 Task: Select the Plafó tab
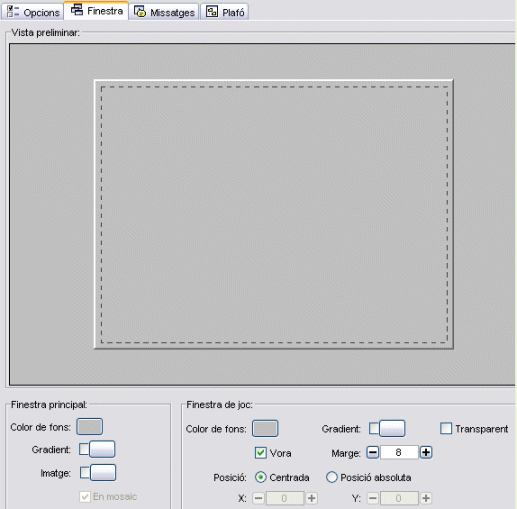(225, 12)
